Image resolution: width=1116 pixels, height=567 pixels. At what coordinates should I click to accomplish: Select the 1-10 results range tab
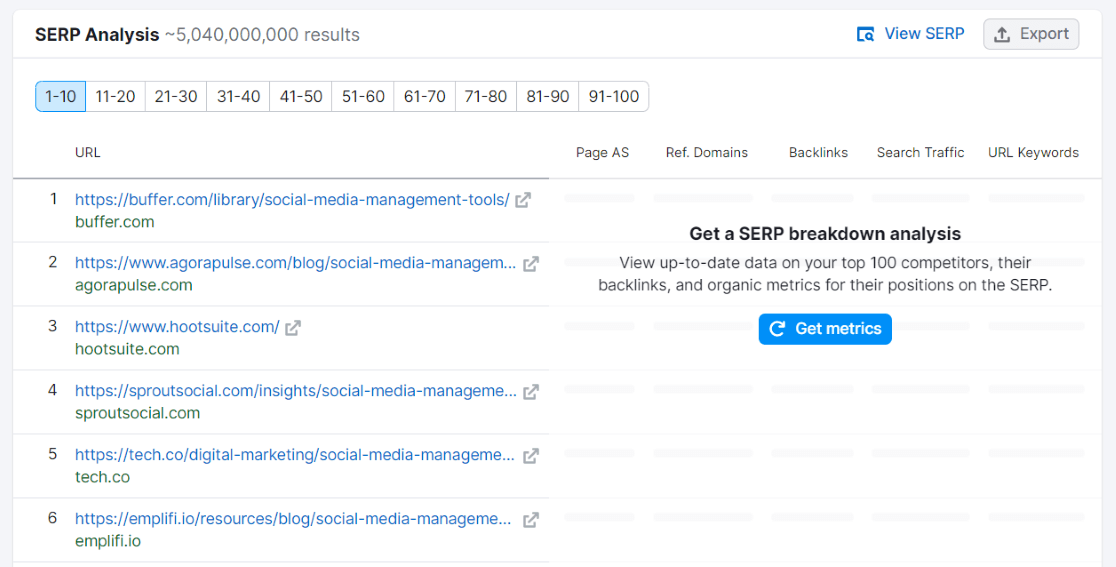(x=60, y=96)
